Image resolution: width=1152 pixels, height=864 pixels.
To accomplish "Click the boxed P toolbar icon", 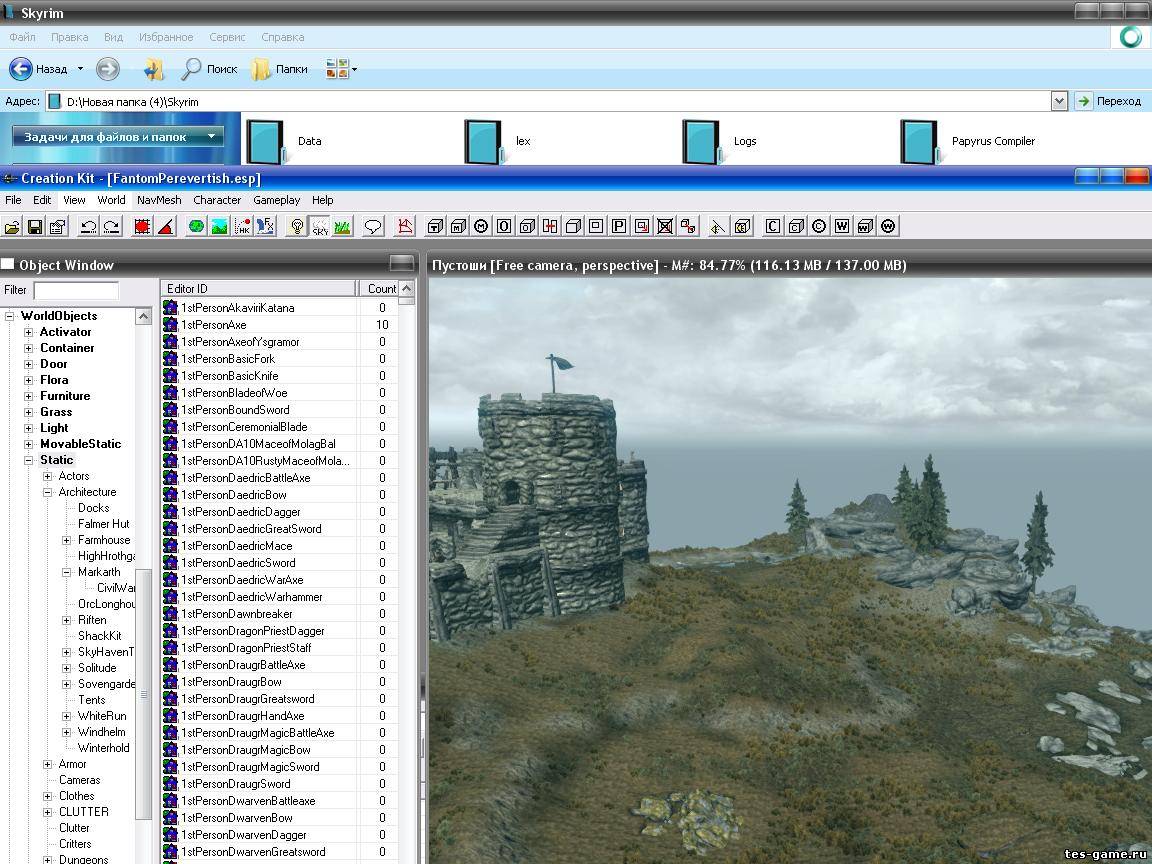I will click(x=619, y=227).
